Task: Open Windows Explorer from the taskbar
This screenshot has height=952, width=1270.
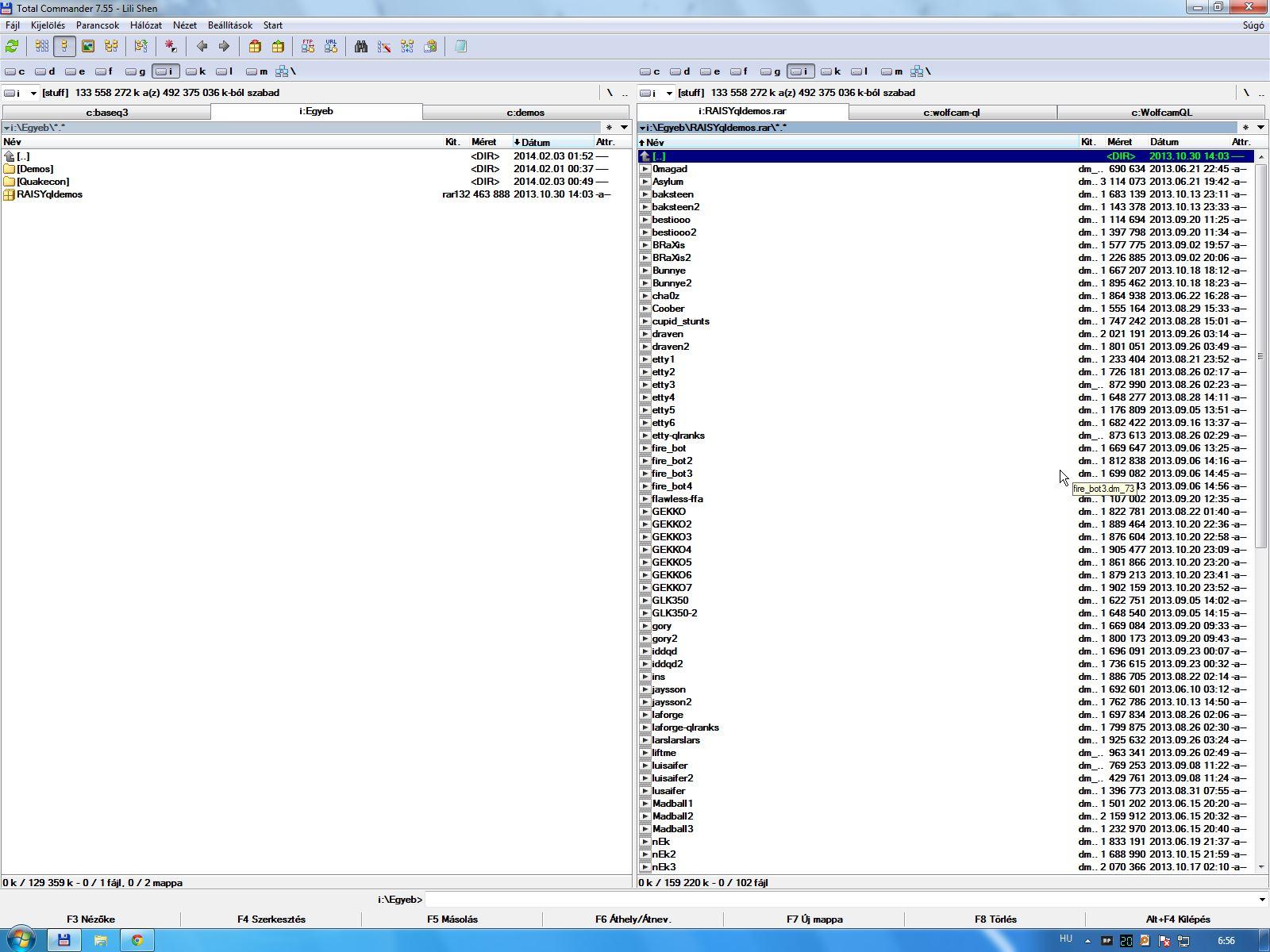Action: tap(101, 940)
